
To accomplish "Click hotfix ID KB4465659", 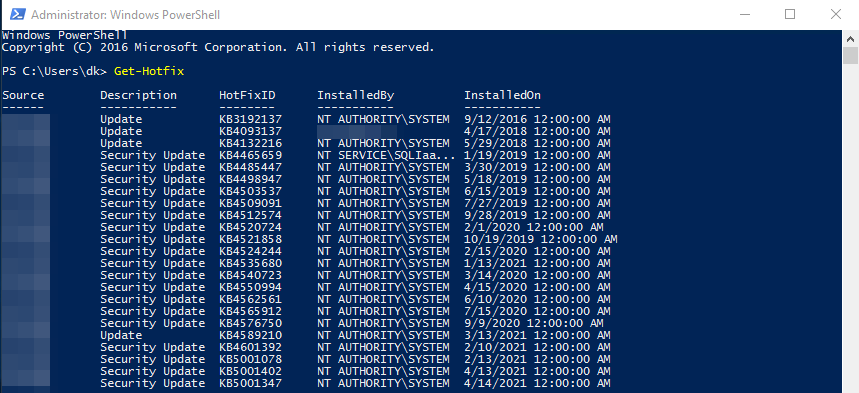I will click(250, 156).
